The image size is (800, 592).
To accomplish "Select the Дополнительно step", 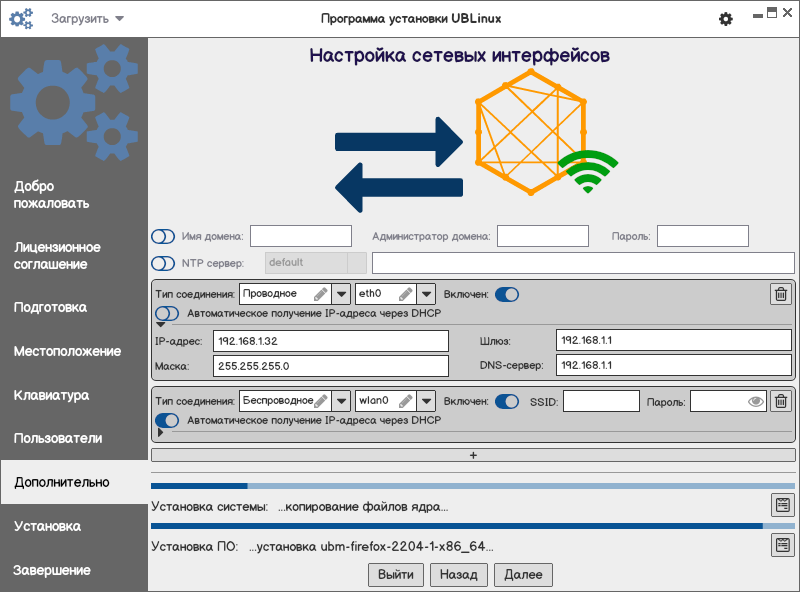I will [74, 482].
